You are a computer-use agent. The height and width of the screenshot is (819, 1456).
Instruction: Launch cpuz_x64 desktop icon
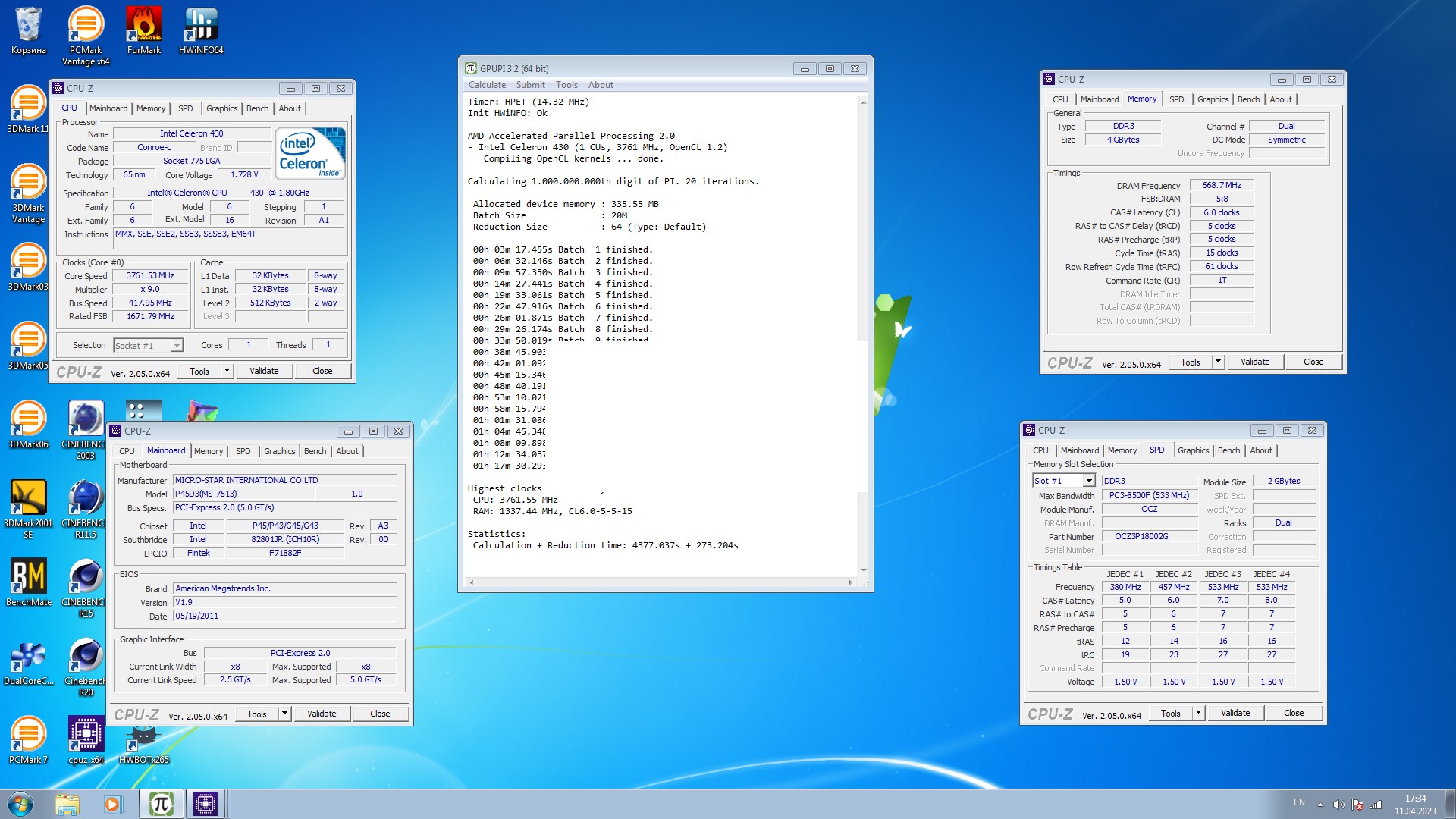[86, 741]
